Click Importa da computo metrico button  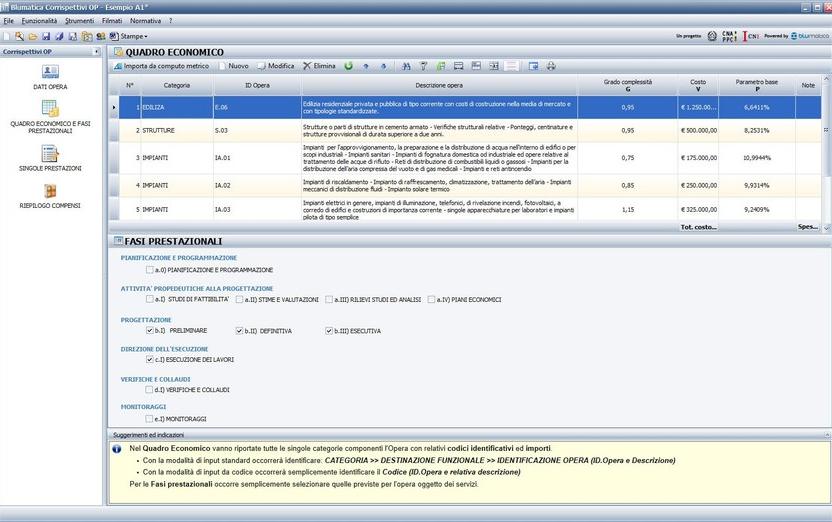160,66
